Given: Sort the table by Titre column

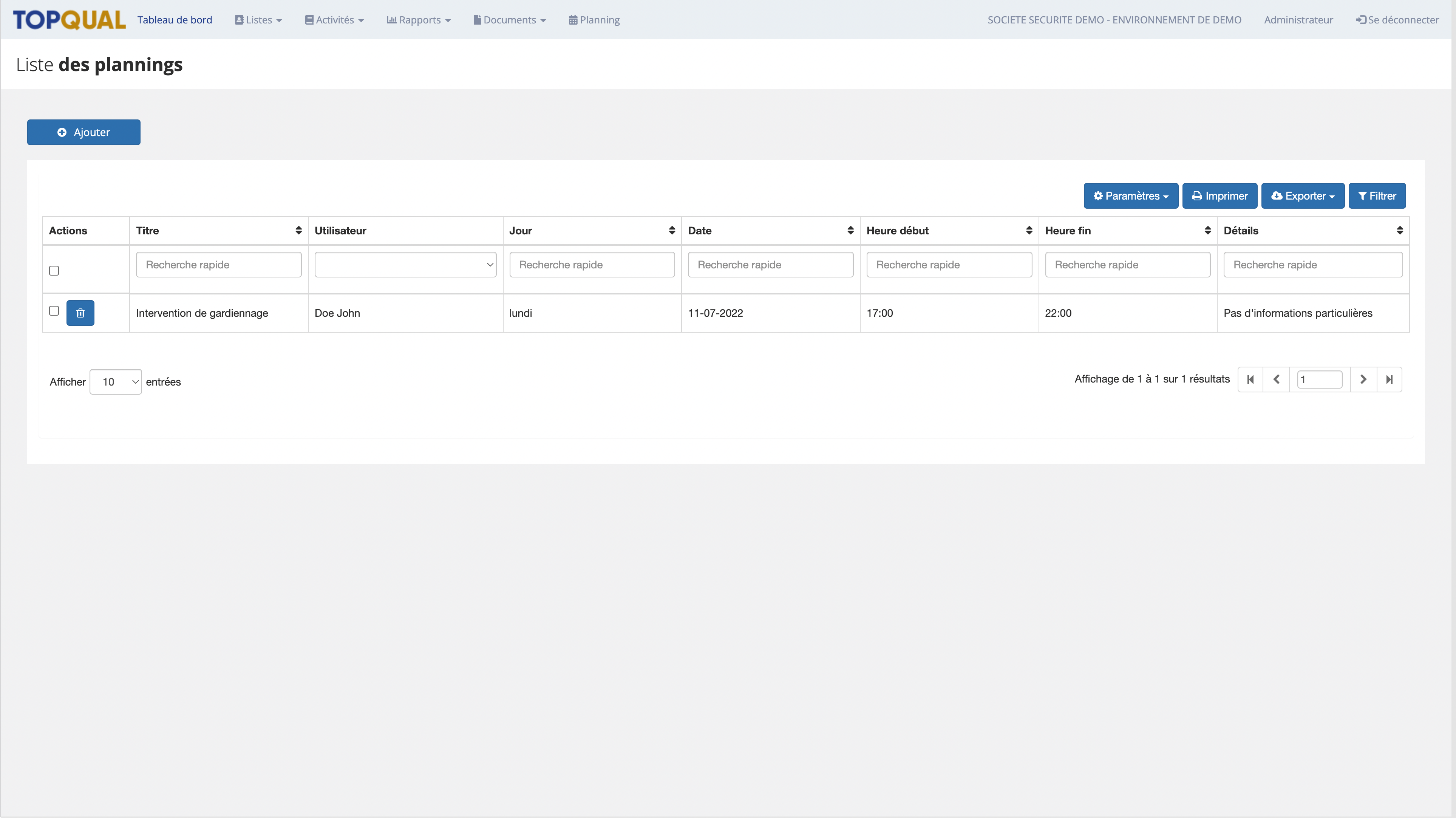Looking at the screenshot, I should click(298, 230).
